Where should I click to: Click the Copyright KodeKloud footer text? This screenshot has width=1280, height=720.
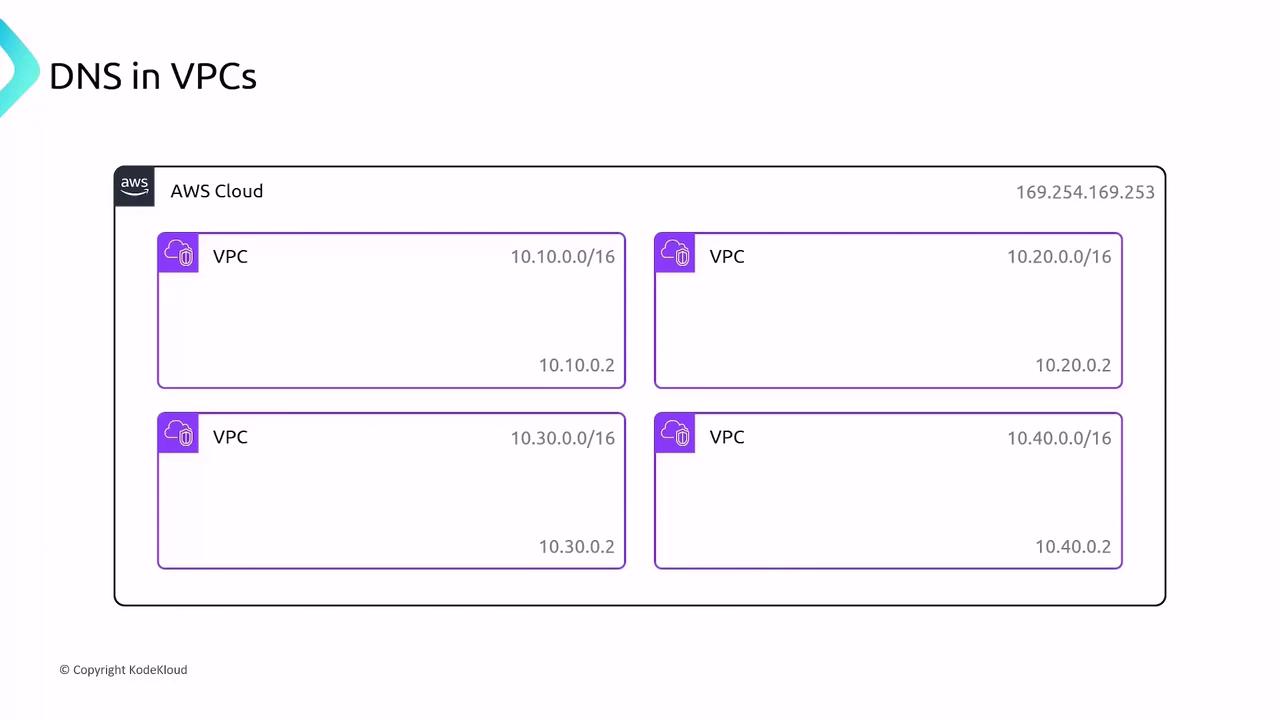coord(123,670)
